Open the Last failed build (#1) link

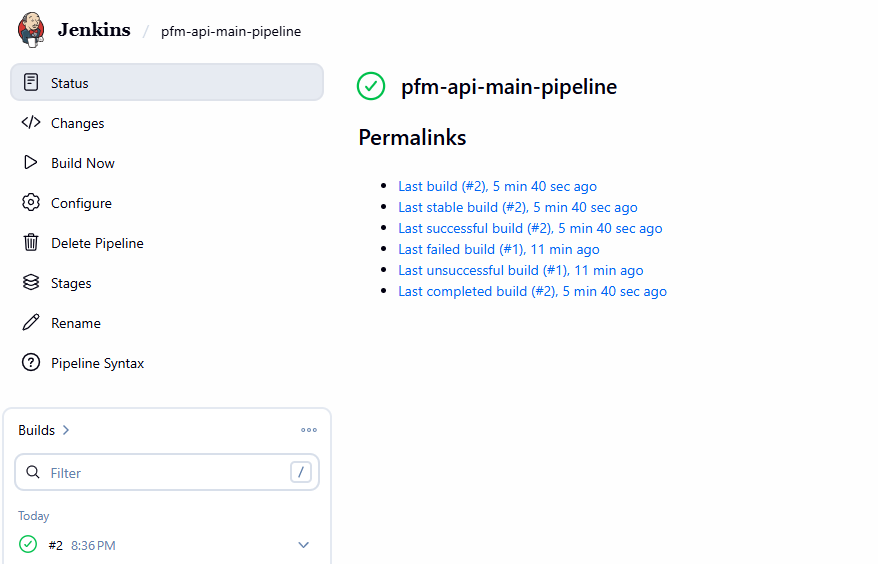tap(498, 249)
